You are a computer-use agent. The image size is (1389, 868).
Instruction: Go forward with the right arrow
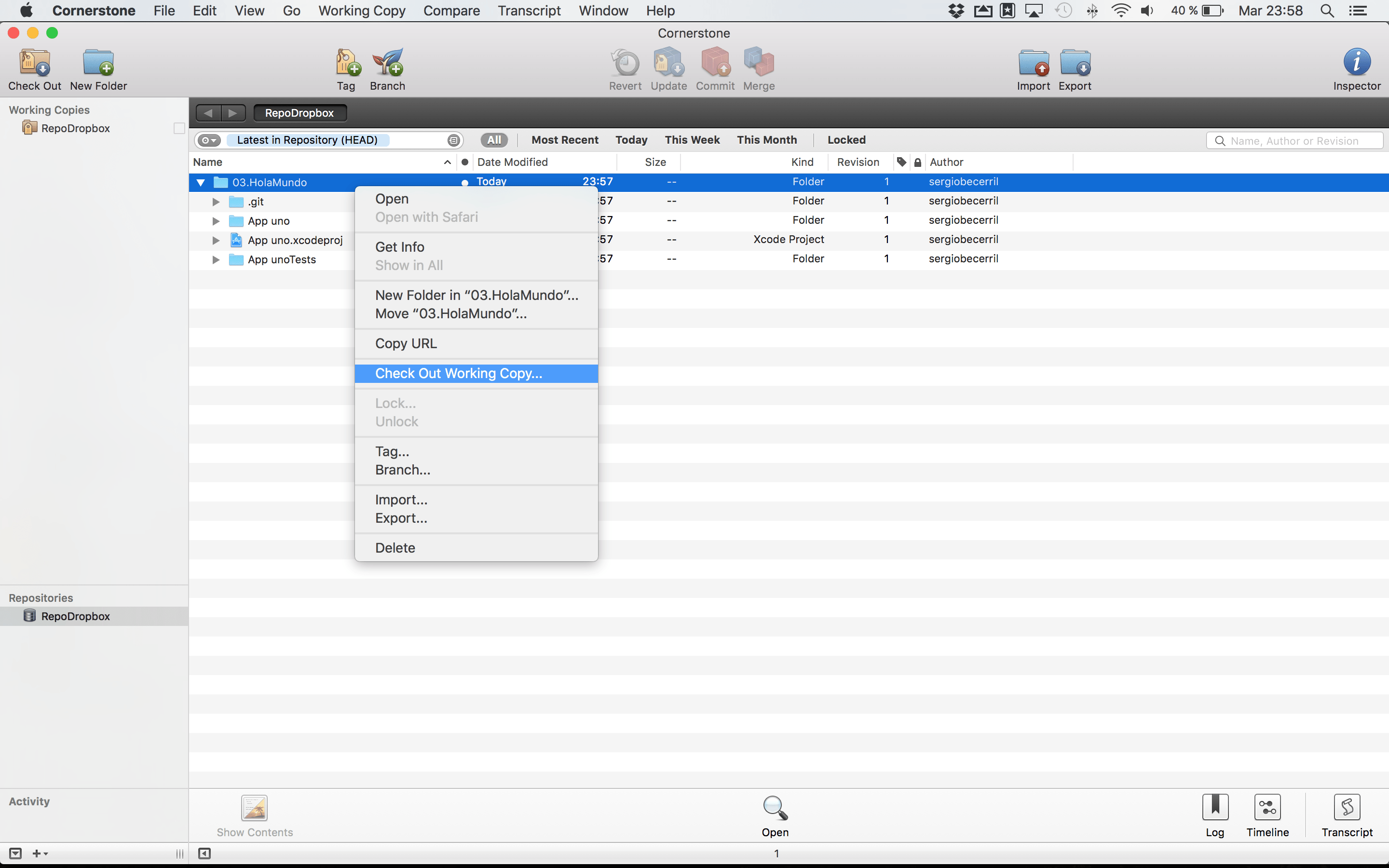point(233,113)
